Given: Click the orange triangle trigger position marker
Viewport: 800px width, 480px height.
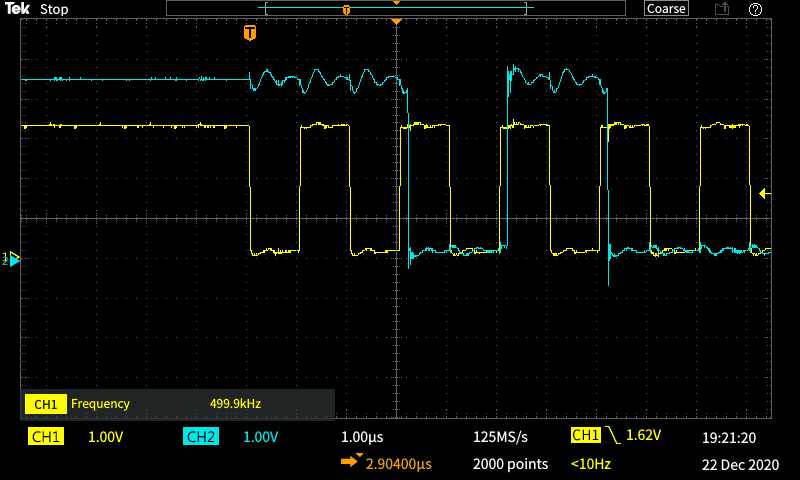Looking at the screenshot, I should [x=397, y=21].
